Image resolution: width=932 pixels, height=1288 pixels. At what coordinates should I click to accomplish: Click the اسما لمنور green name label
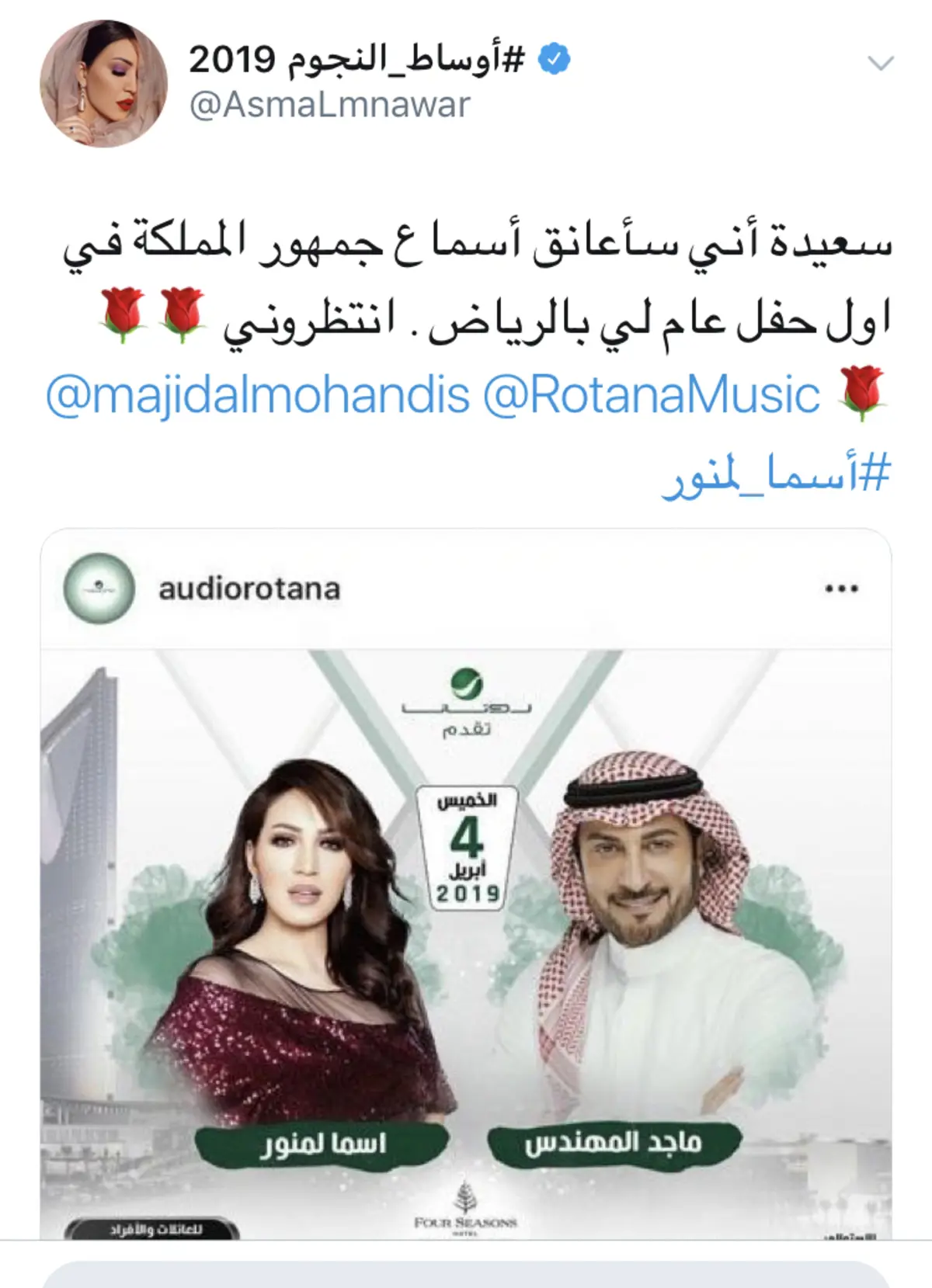pos(322,1144)
